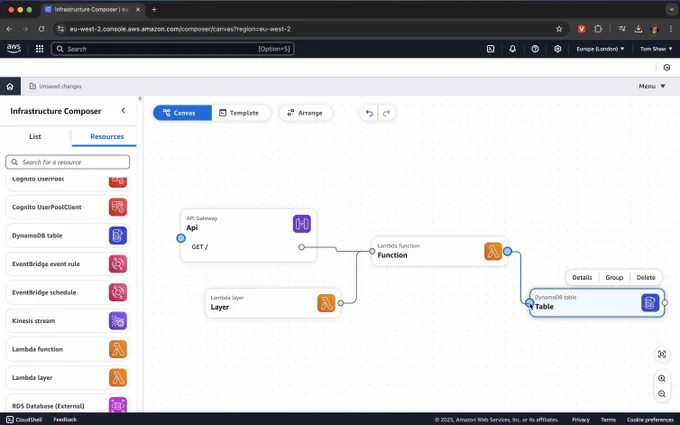Select the List tab
This screenshot has width=680, height=425.
point(35,136)
